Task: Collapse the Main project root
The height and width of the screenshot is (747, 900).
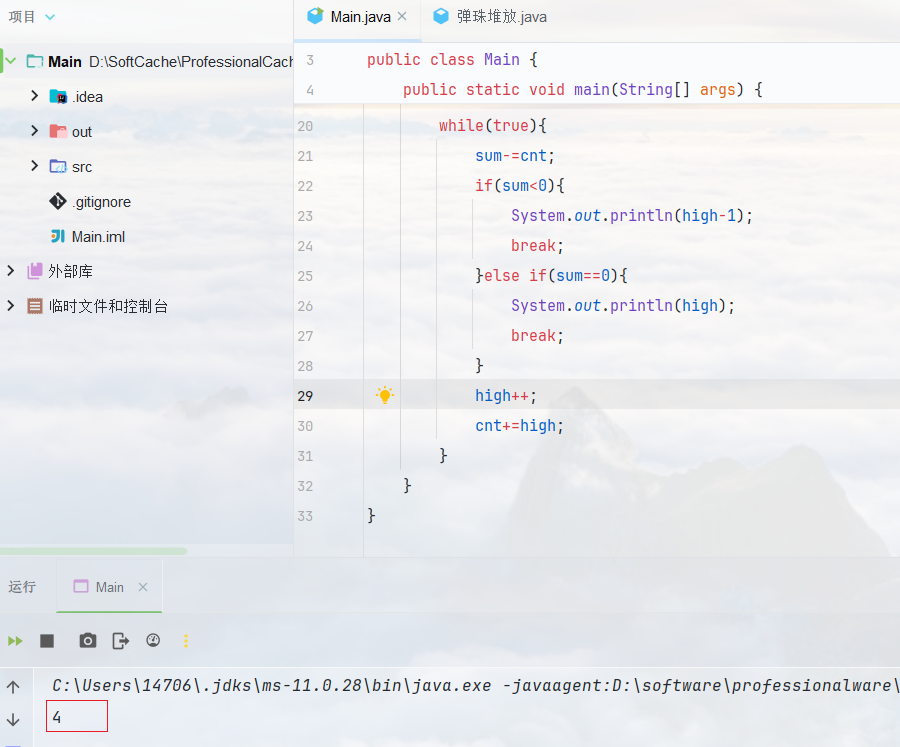Action: point(11,61)
